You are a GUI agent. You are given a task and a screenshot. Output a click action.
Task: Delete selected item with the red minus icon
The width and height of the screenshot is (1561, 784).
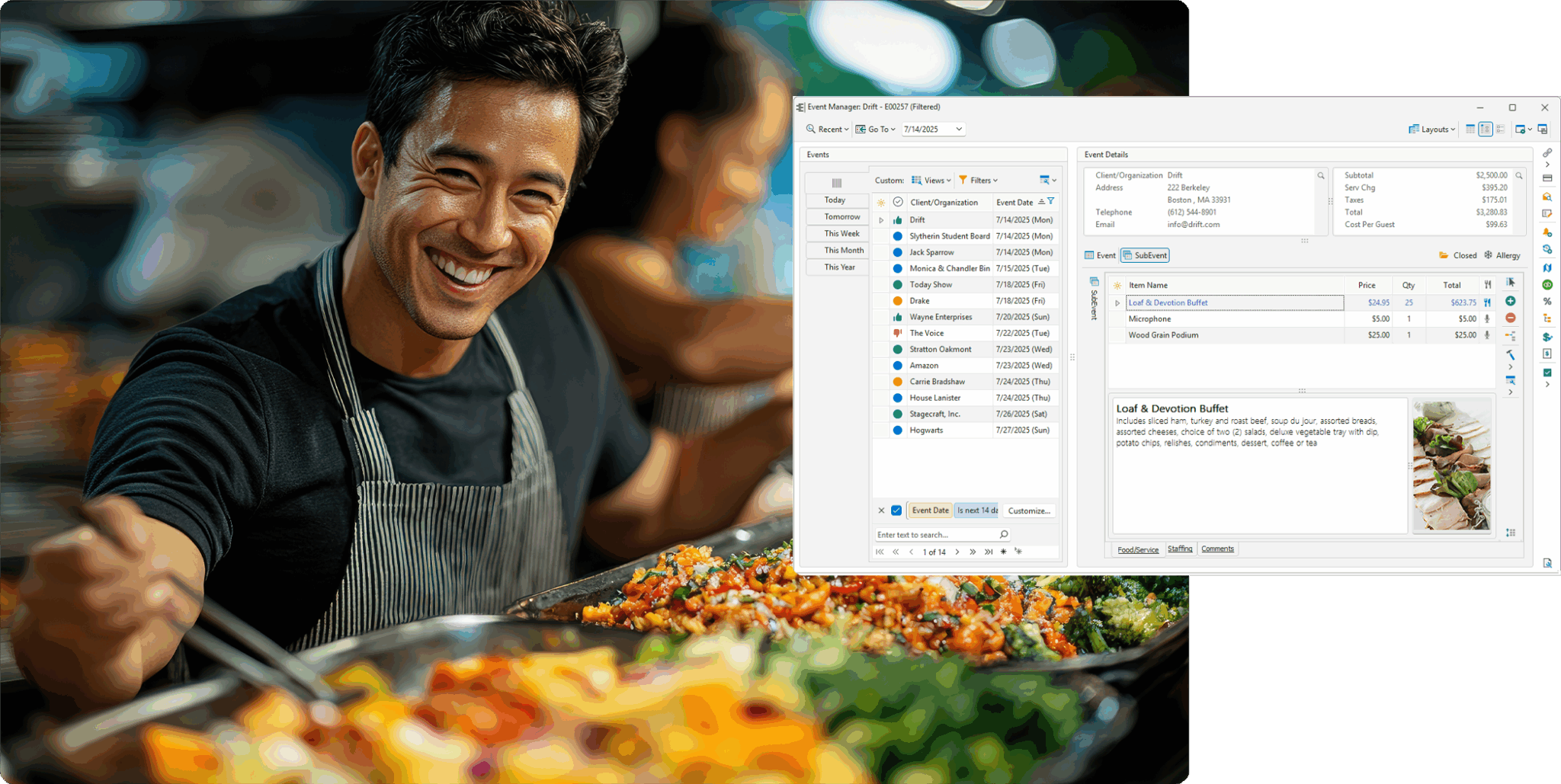click(x=1510, y=318)
